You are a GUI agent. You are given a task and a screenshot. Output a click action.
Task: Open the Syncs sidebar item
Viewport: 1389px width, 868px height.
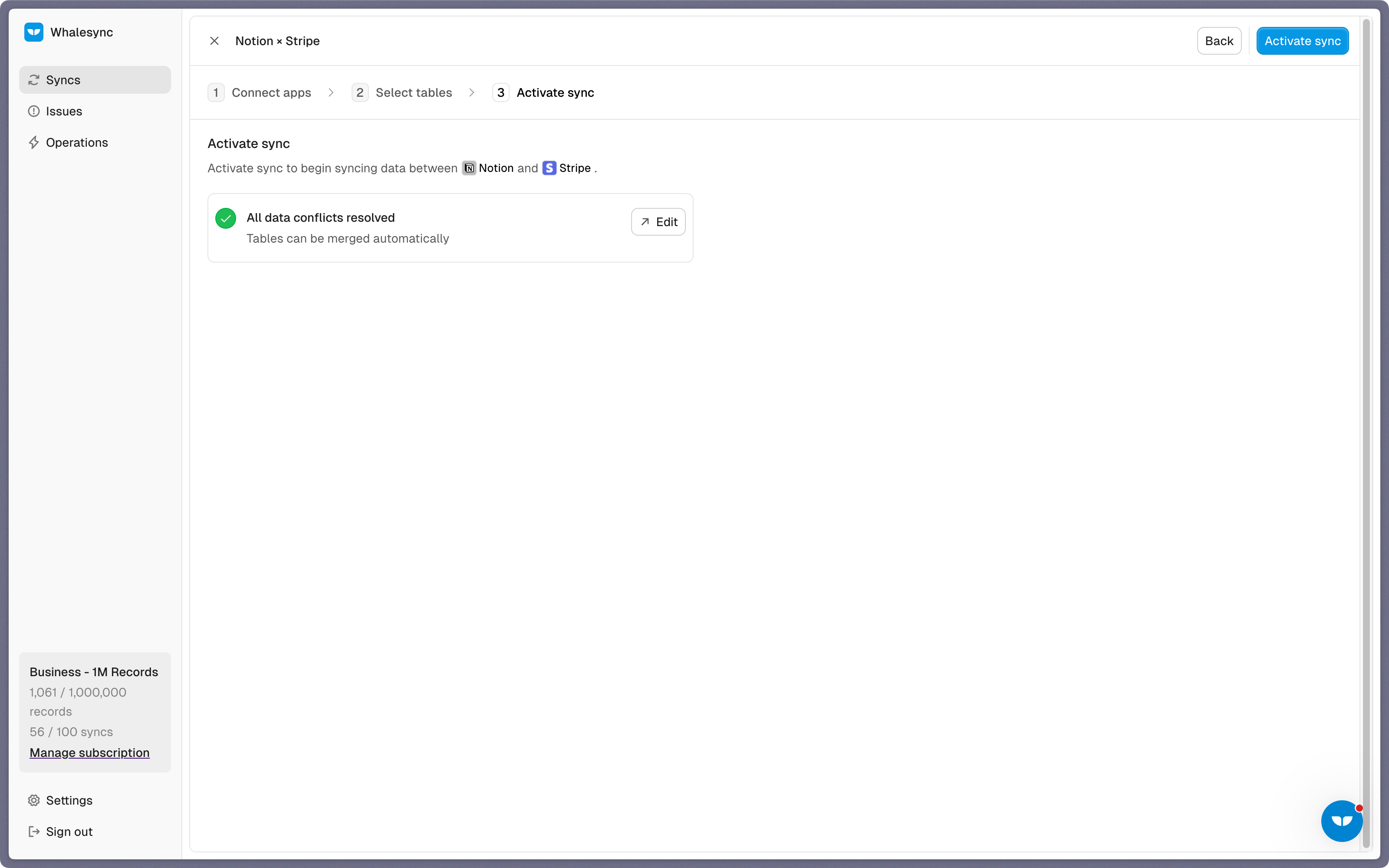pos(95,80)
